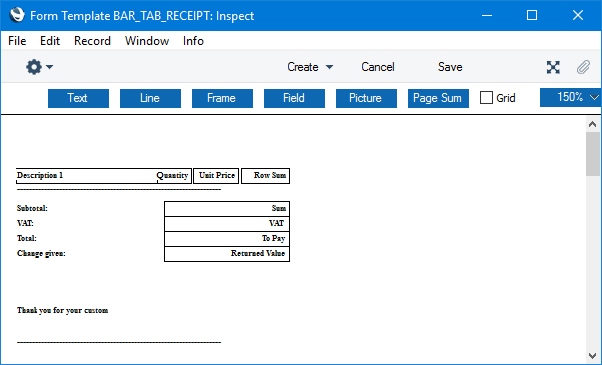Image resolution: width=602 pixels, height=365 pixels.
Task: Expand the Create dropdown
Action: click(310, 67)
